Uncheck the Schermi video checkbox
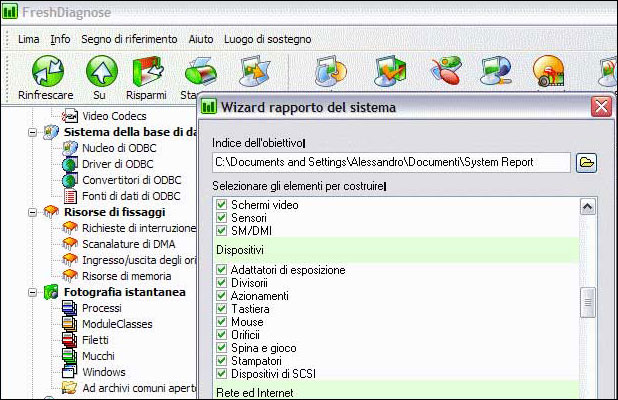Screen dimensions: 618x400 click(x=222, y=205)
